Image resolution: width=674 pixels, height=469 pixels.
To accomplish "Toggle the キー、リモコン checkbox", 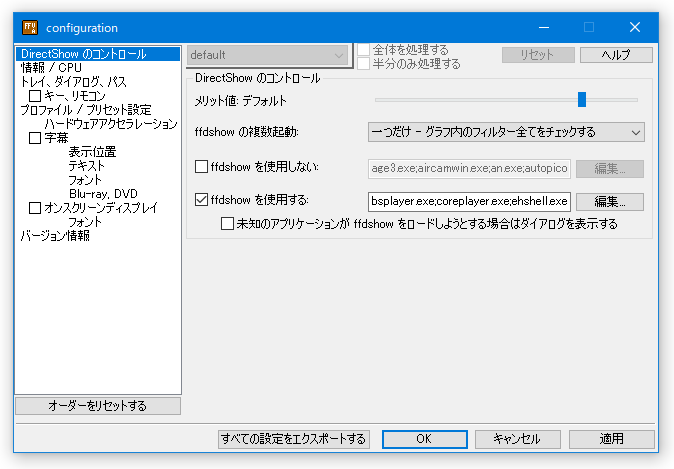I will tap(35, 95).
